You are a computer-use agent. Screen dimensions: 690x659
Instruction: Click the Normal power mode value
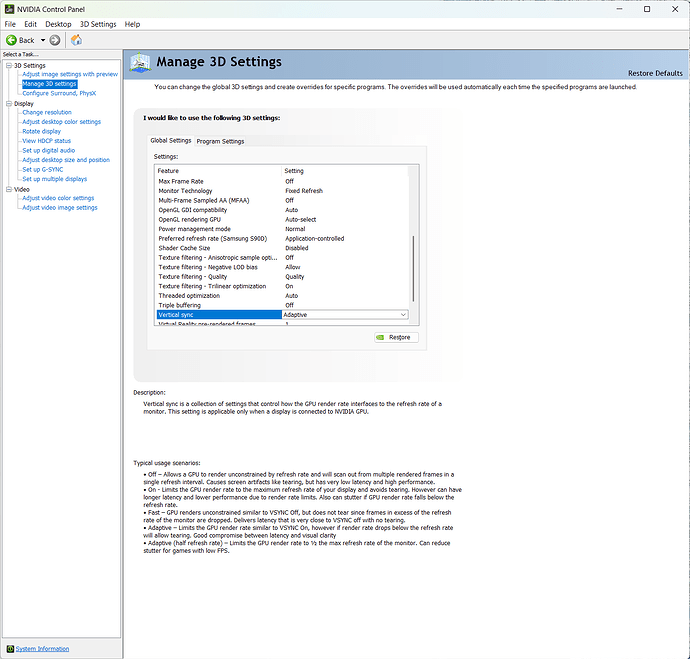(295, 229)
